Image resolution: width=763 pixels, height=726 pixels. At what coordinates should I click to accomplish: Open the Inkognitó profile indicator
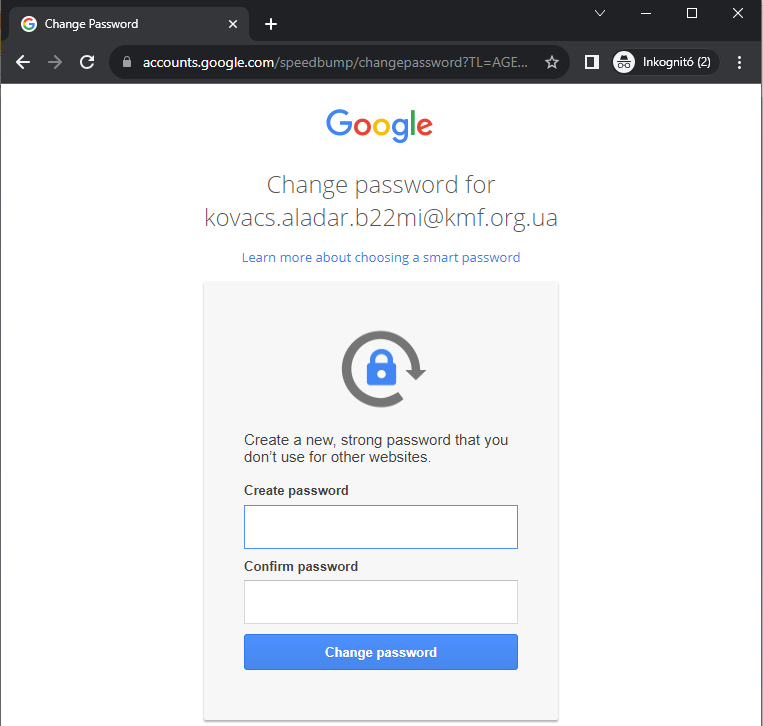tap(665, 62)
